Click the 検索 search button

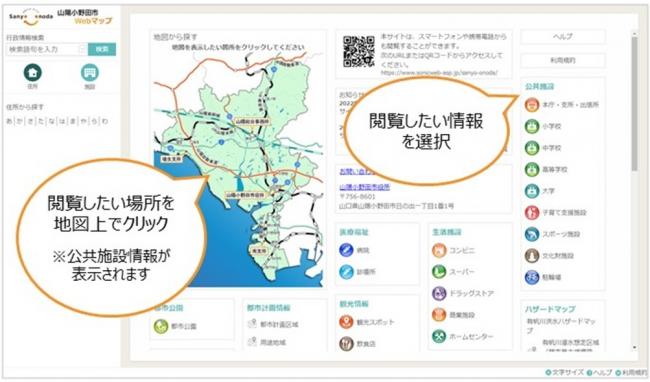point(102,49)
